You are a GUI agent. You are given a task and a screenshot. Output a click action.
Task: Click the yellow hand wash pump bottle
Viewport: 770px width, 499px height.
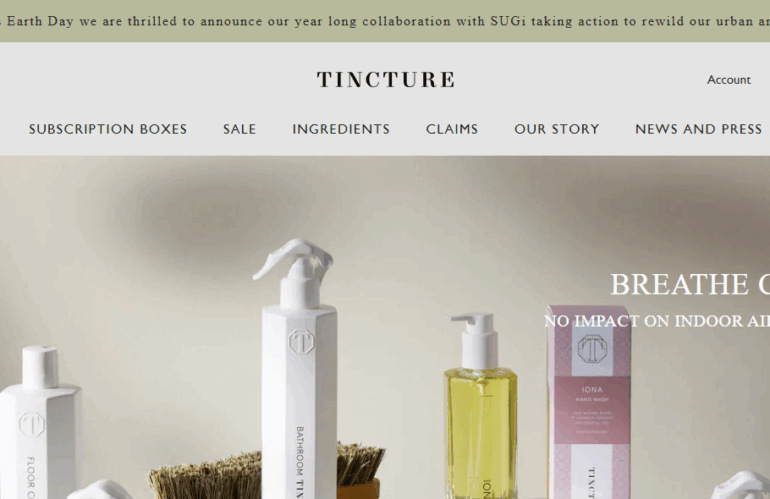pos(480,405)
